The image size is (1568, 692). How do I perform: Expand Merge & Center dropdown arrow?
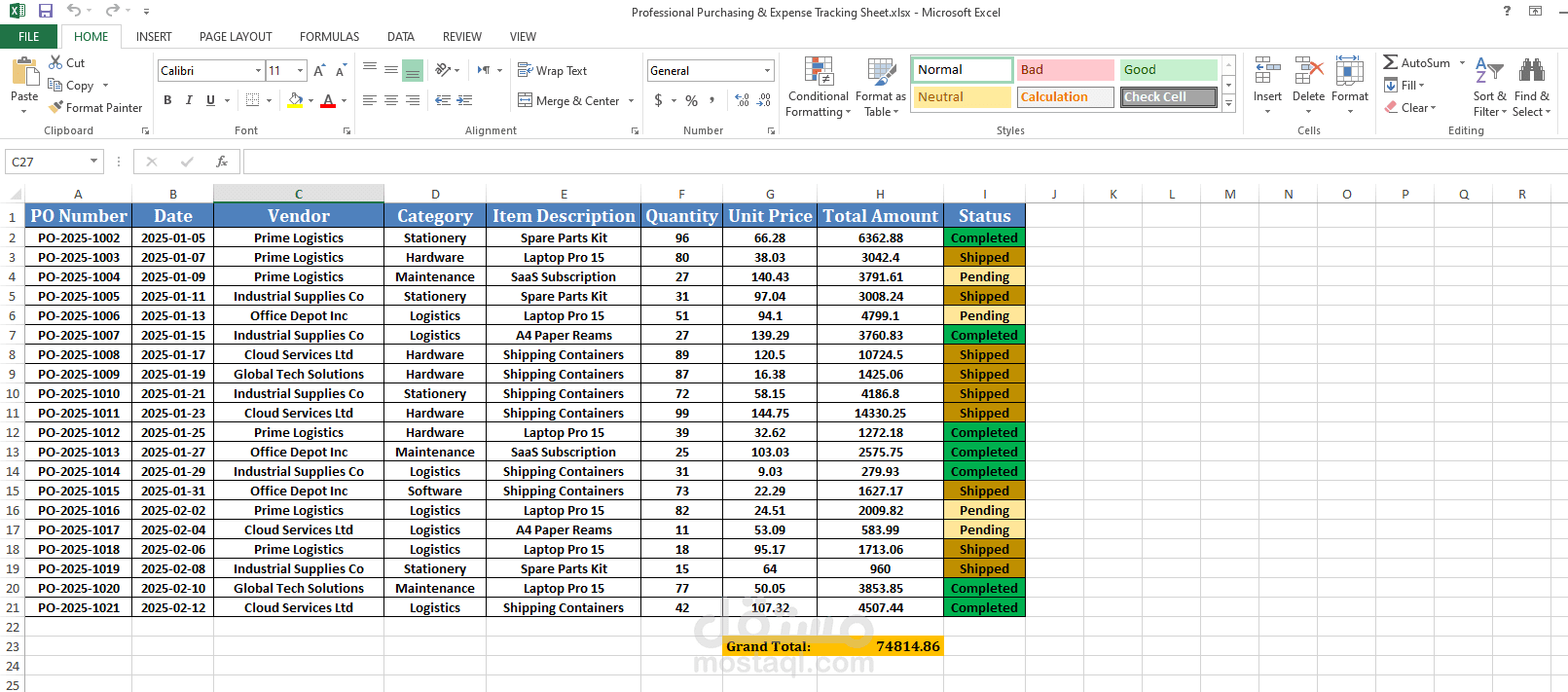(631, 101)
